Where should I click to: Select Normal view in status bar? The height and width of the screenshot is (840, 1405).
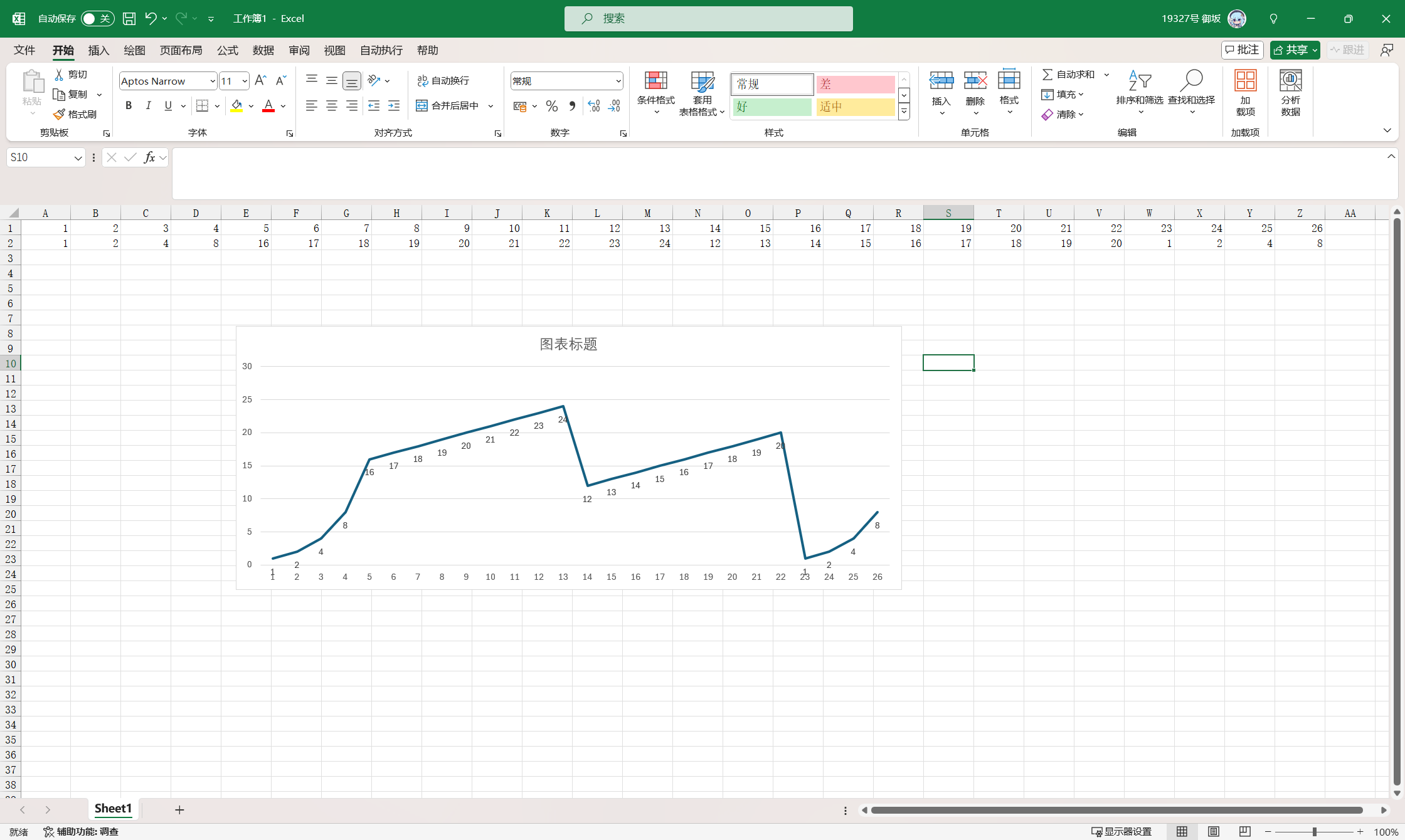1182,831
